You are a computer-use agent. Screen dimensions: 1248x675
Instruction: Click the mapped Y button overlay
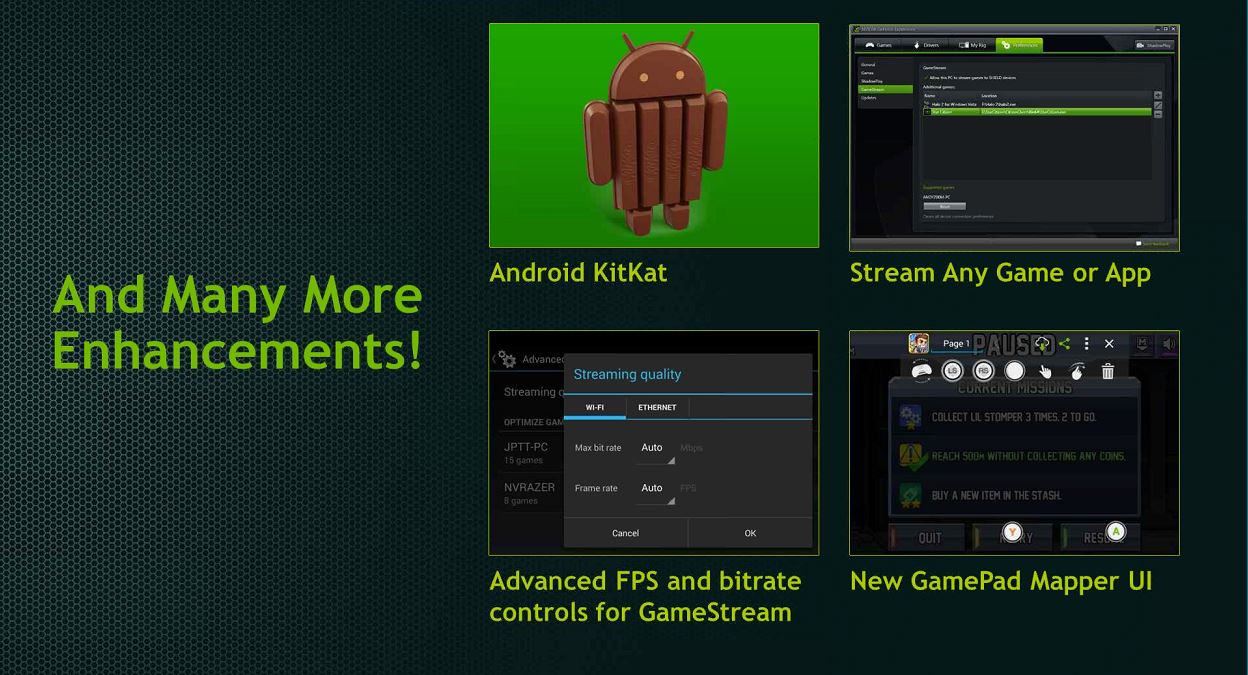pos(1012,532)
